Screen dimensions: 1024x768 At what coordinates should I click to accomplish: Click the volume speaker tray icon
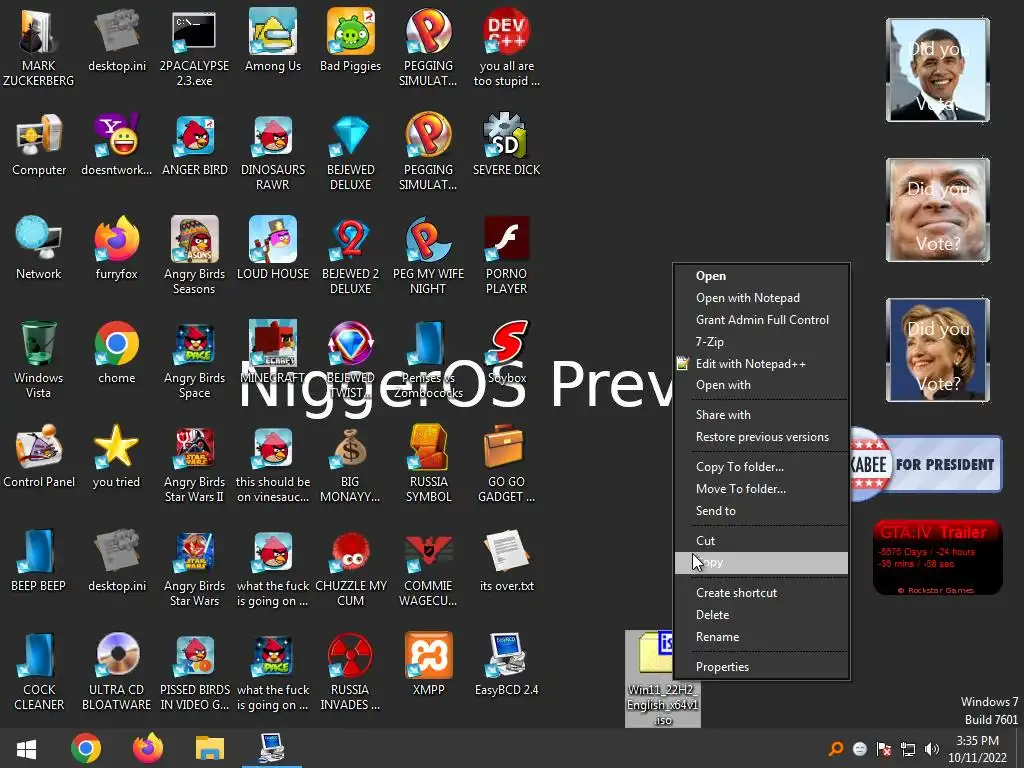click(x=932, y=749)
